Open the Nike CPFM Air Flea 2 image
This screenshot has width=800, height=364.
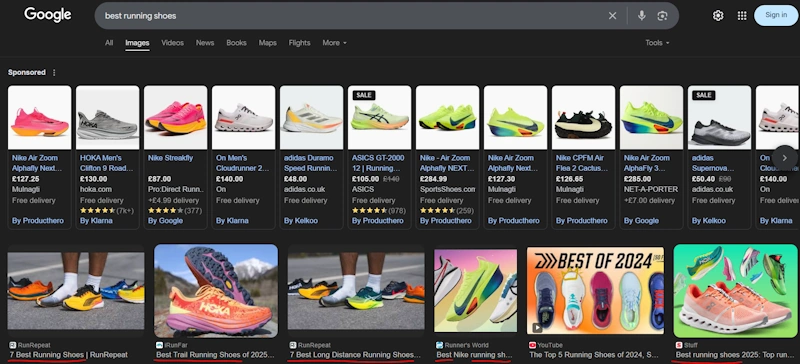tap(584, 117)
